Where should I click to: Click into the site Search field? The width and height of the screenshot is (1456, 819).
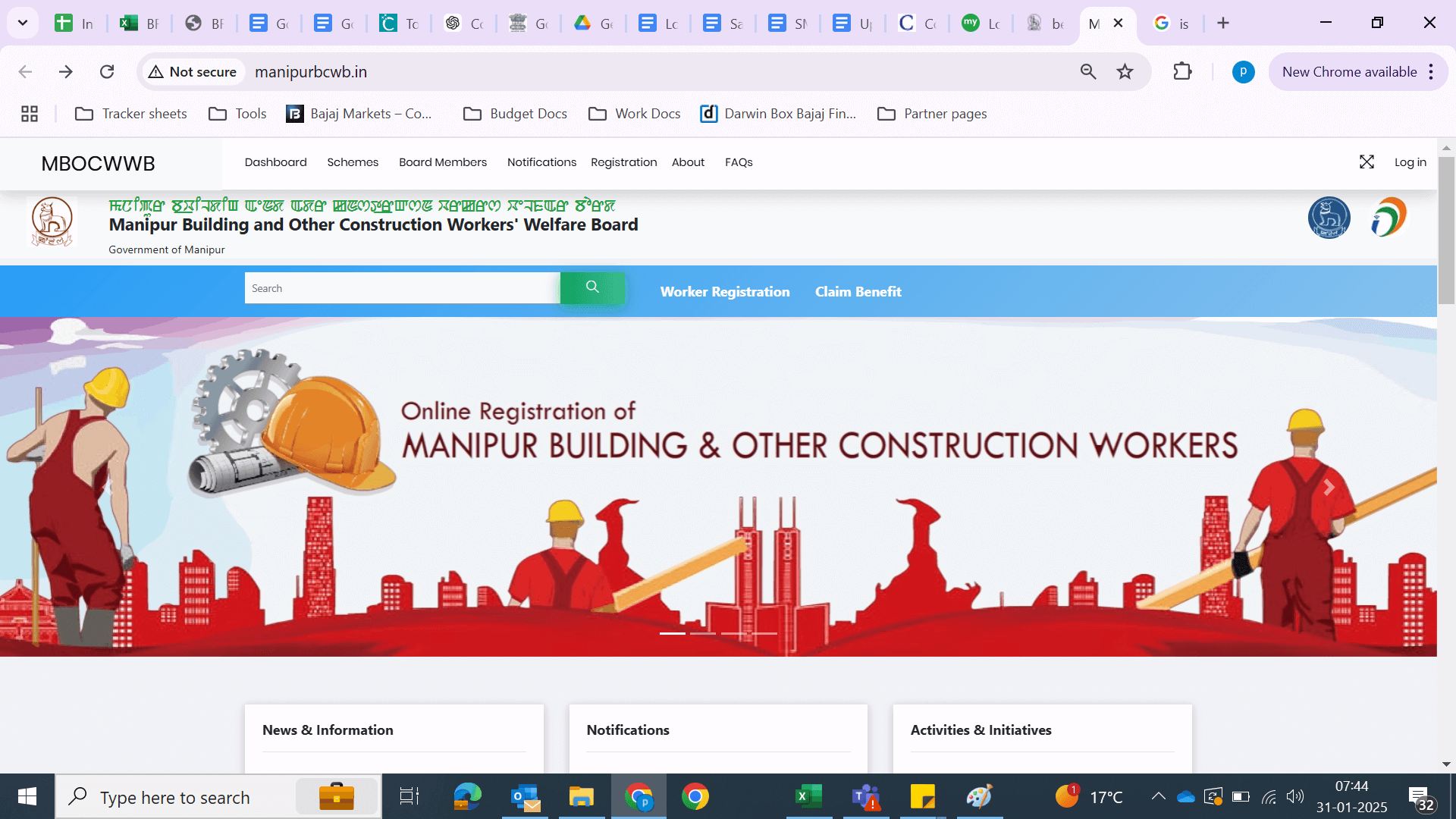(402, 288)
